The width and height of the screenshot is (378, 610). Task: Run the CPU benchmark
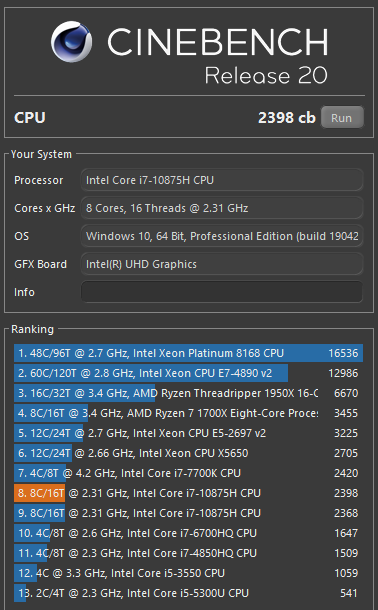click(342, 117)
